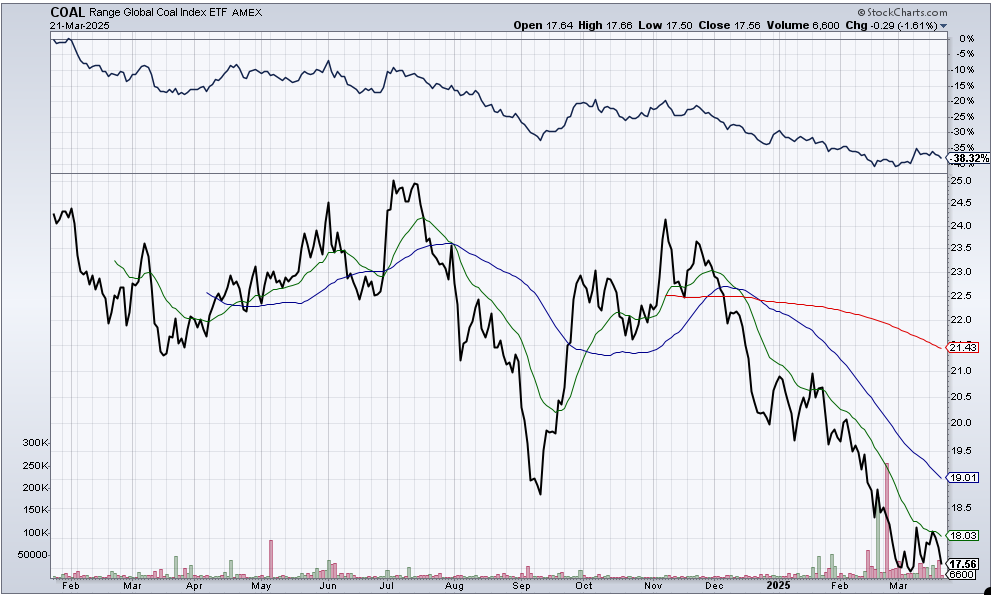Click the Apr month label
This screenshot has width=991, height=595.
pyautogui.click(x=194, y=586)
